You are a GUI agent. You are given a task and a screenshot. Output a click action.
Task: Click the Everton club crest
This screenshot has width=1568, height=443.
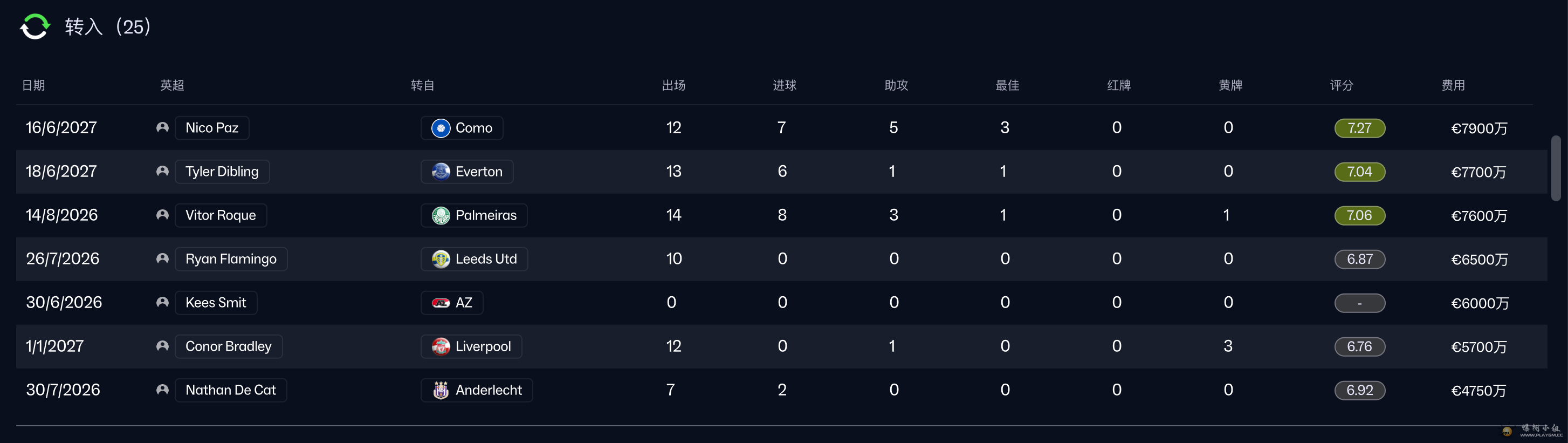tap(441, 172)
